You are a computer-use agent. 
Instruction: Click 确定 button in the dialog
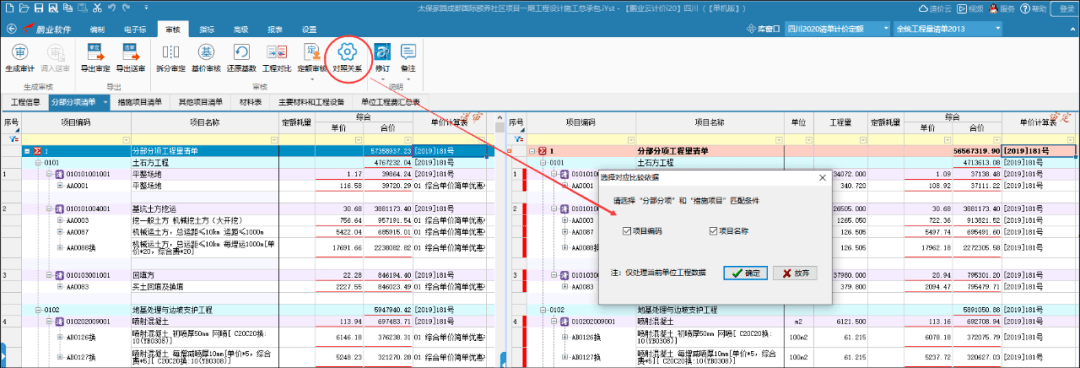pos(745,273)
